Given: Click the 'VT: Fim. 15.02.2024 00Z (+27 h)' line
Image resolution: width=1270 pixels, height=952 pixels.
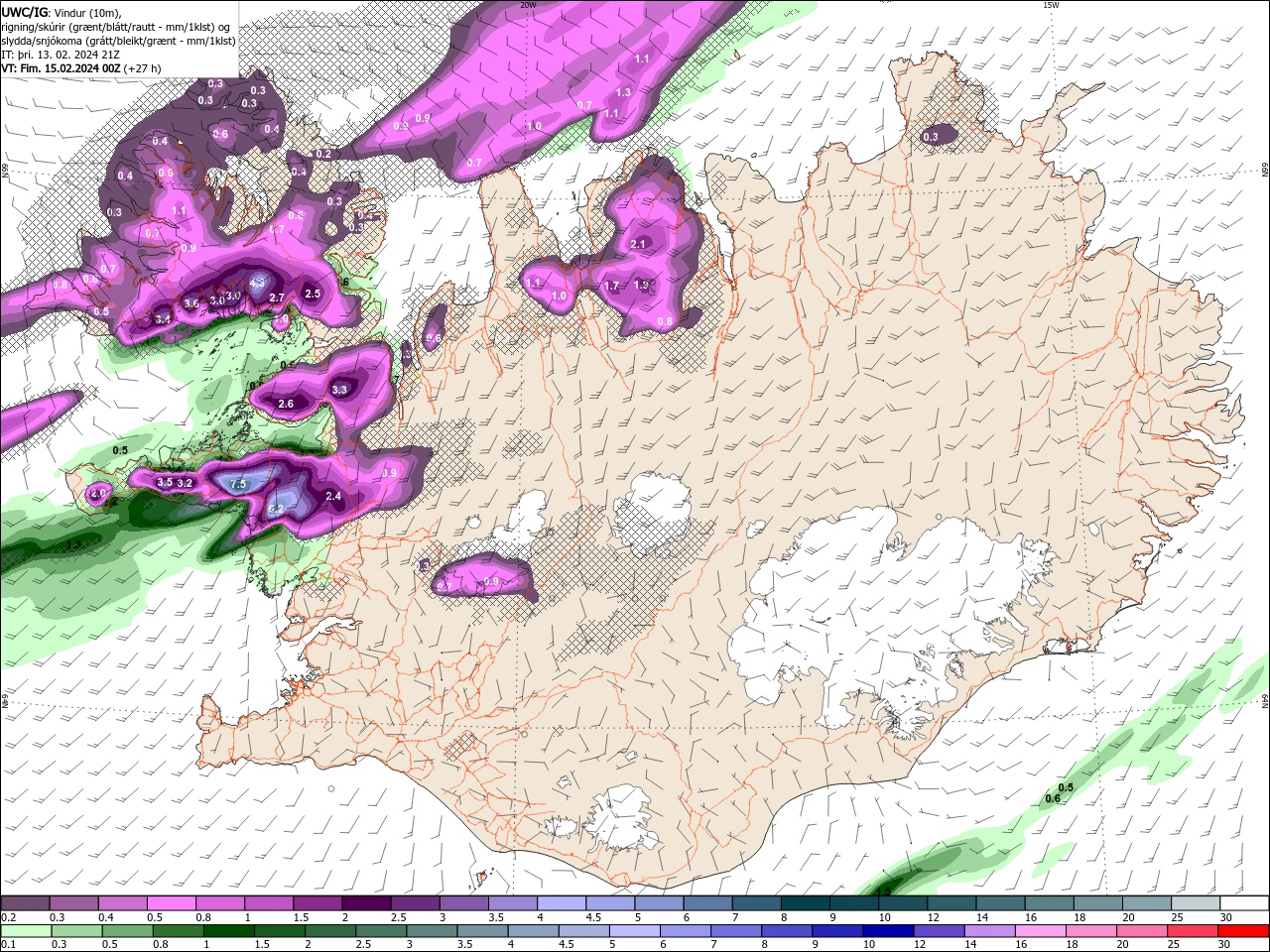Looking at the screenshot, I should pos(81,68).
